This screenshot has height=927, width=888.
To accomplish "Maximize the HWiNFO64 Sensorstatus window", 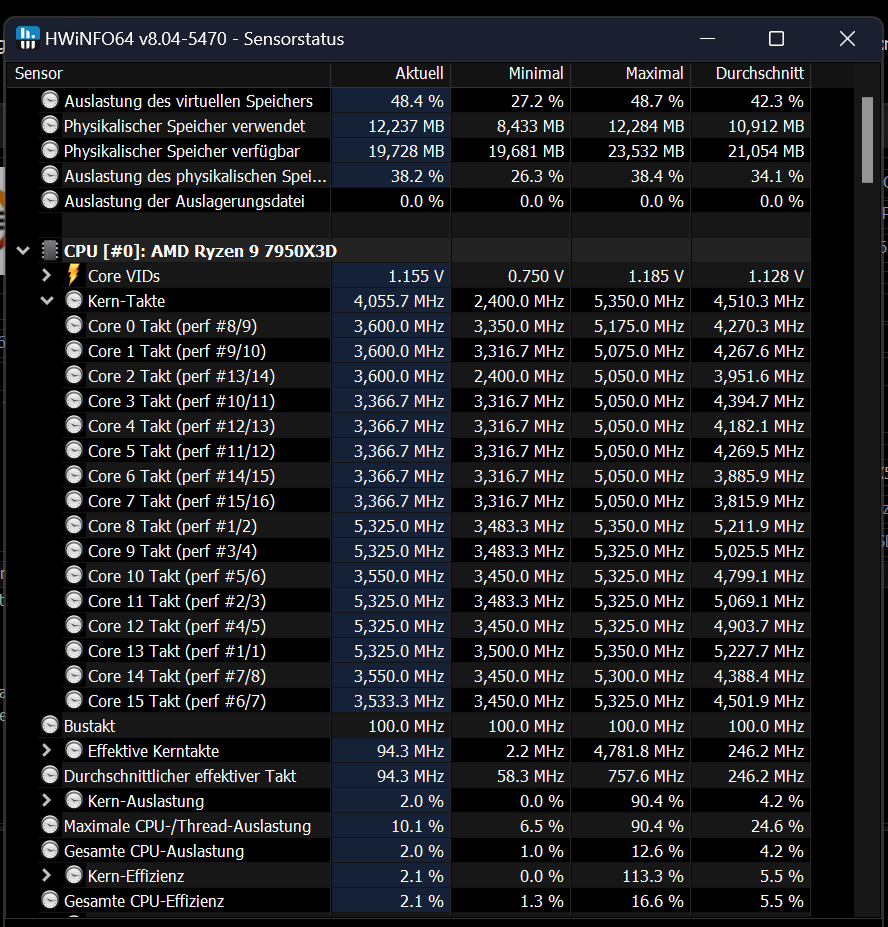I will point(776,39).
